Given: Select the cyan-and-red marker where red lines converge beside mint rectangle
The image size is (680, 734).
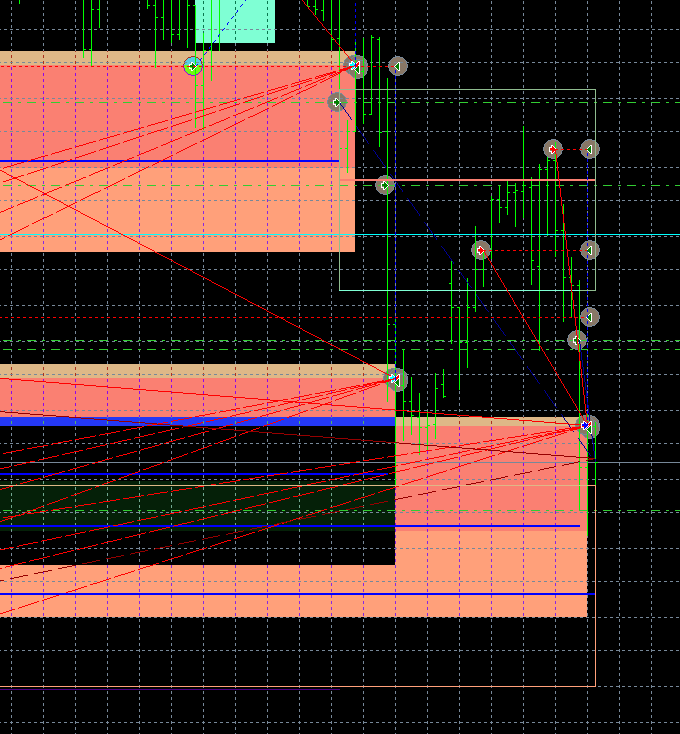Looking at the screenshot, I should click(x=355, y=66).
